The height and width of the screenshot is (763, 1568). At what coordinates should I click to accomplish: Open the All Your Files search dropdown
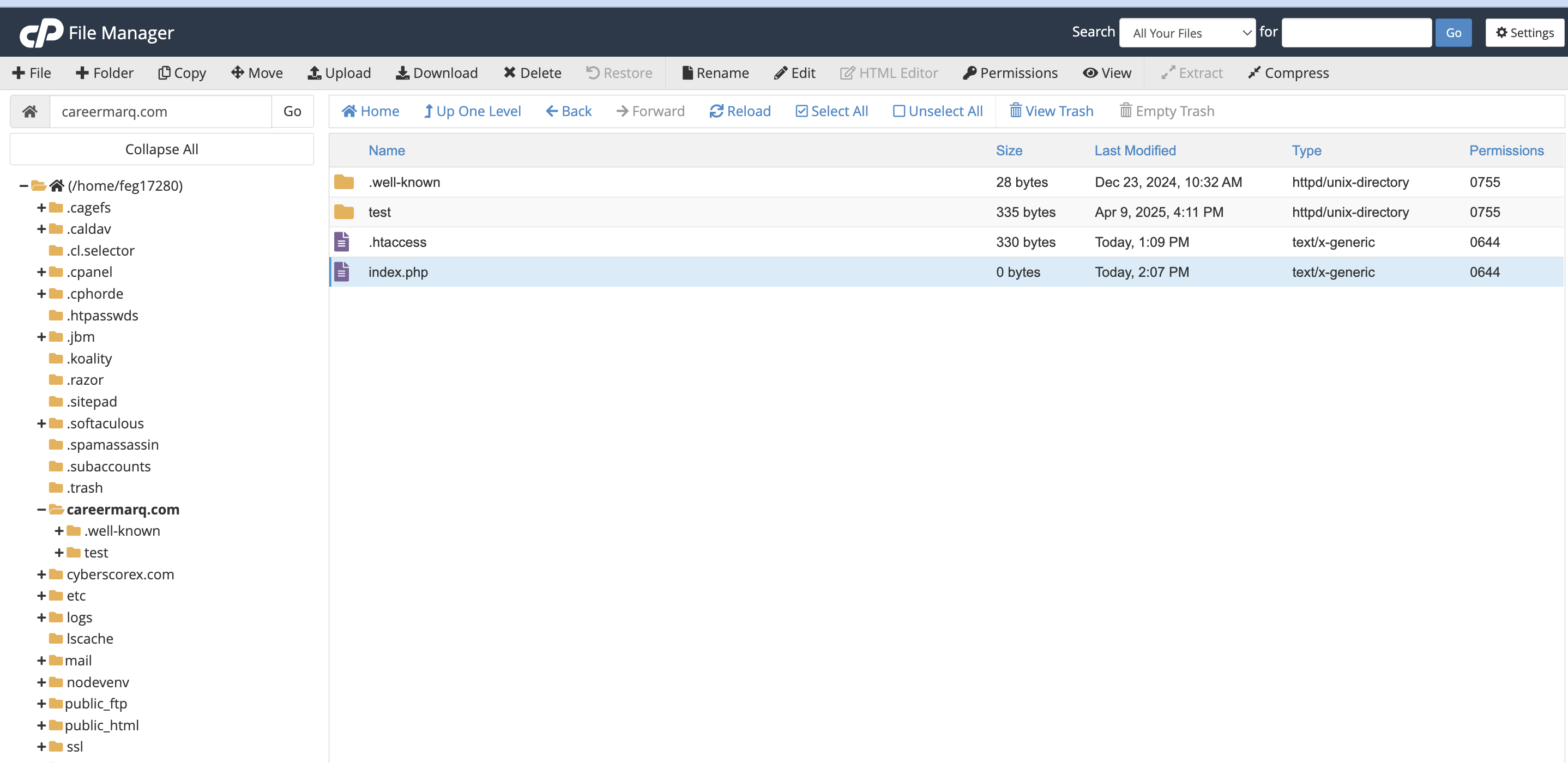[x=1186, y=33]
